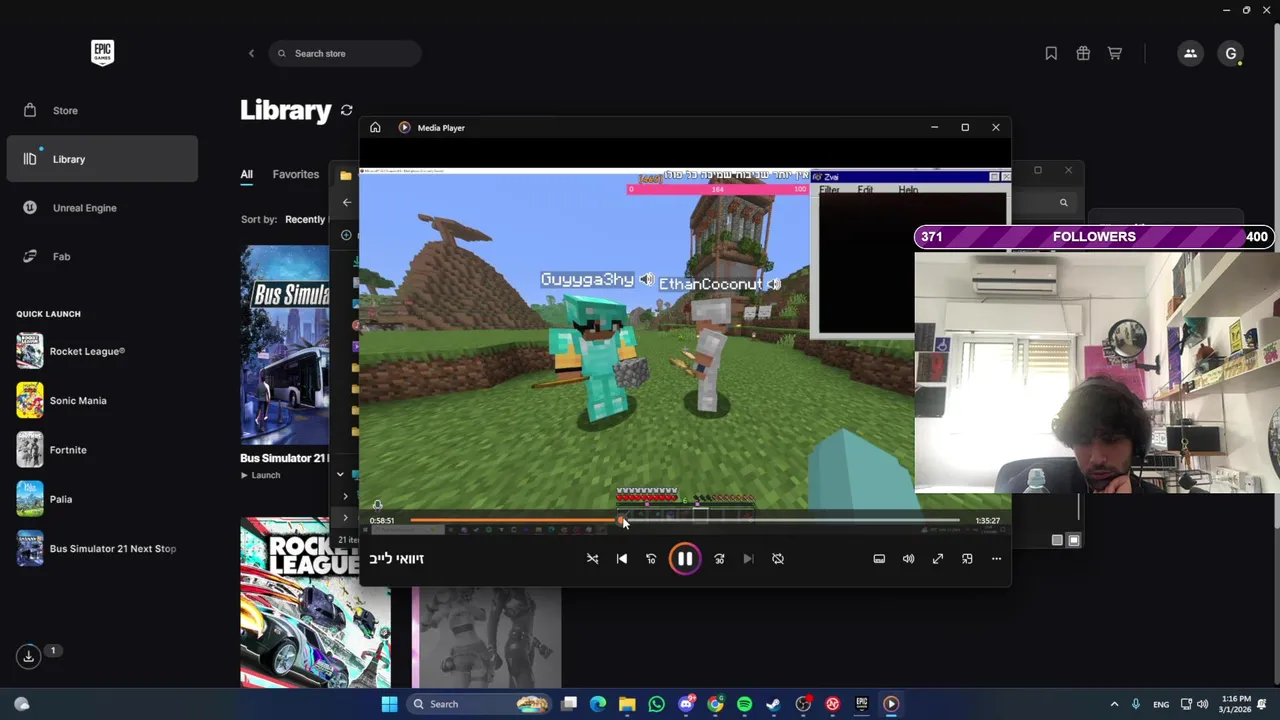The width and height of the screenshot is (1280, 720).
Task: Open Discord from taskbar
Action: point(686,704)
